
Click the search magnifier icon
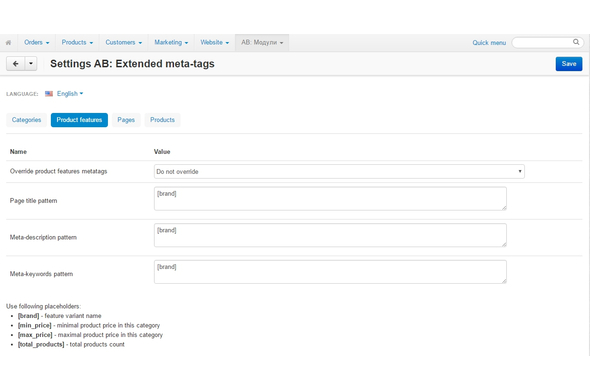(576, 42)
